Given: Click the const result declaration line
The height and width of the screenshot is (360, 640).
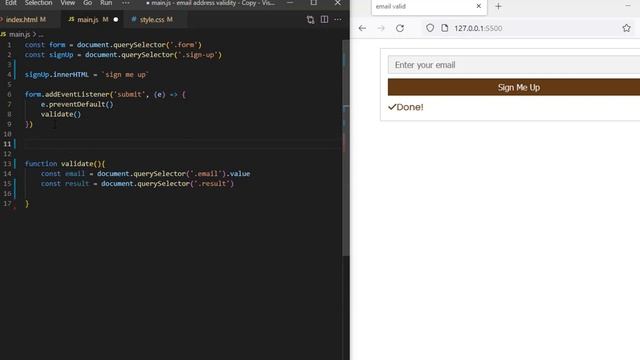Looking at the screenshot, I should click(x=137, y=184).
